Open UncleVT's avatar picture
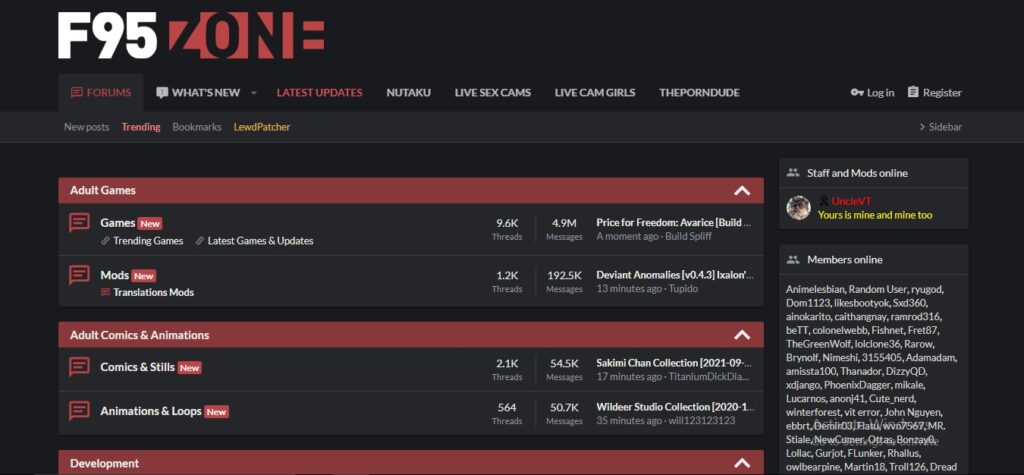Screen dimensions: 1024x475 coord(798,208)
